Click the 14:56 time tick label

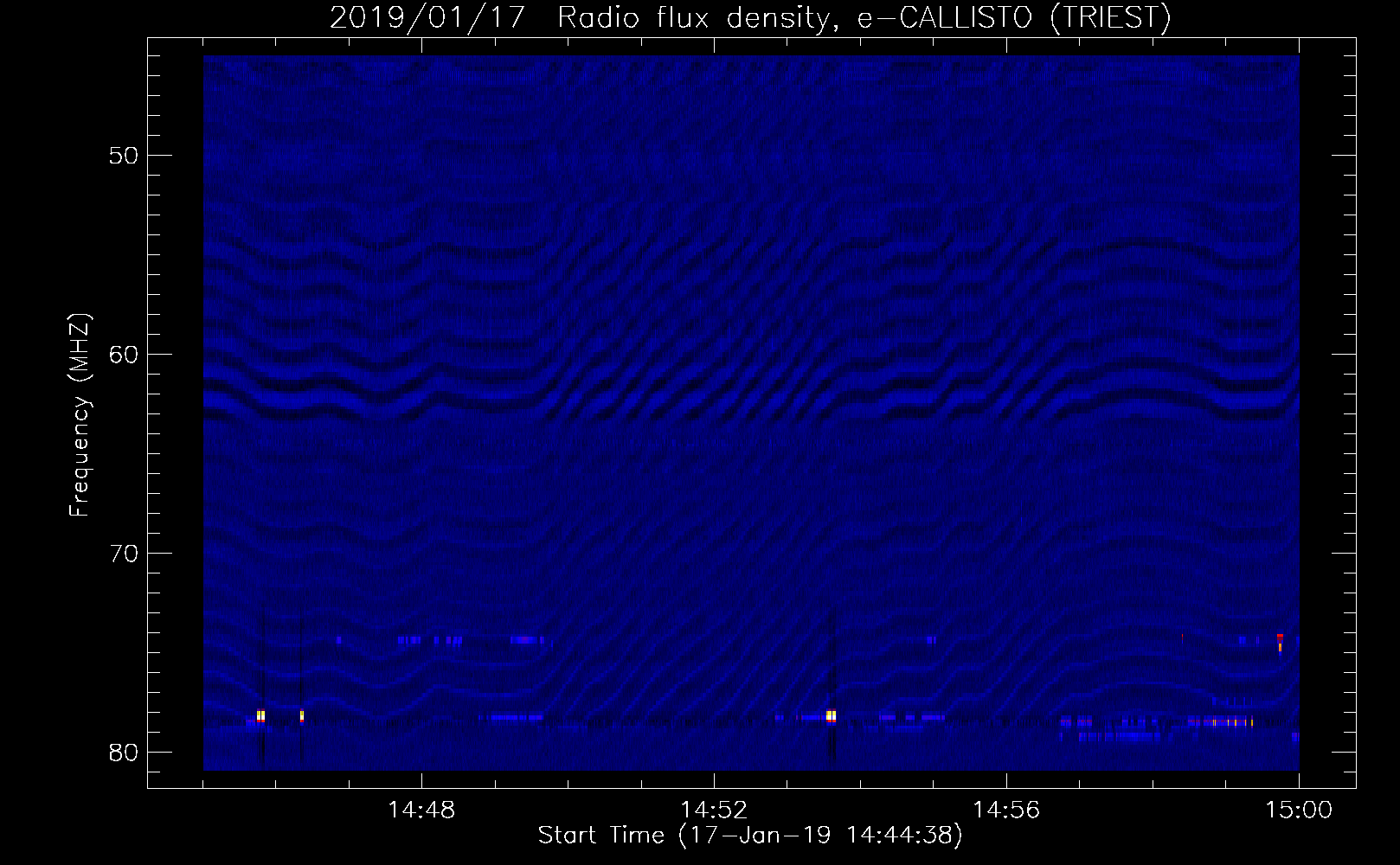(x=1006, y=811)
